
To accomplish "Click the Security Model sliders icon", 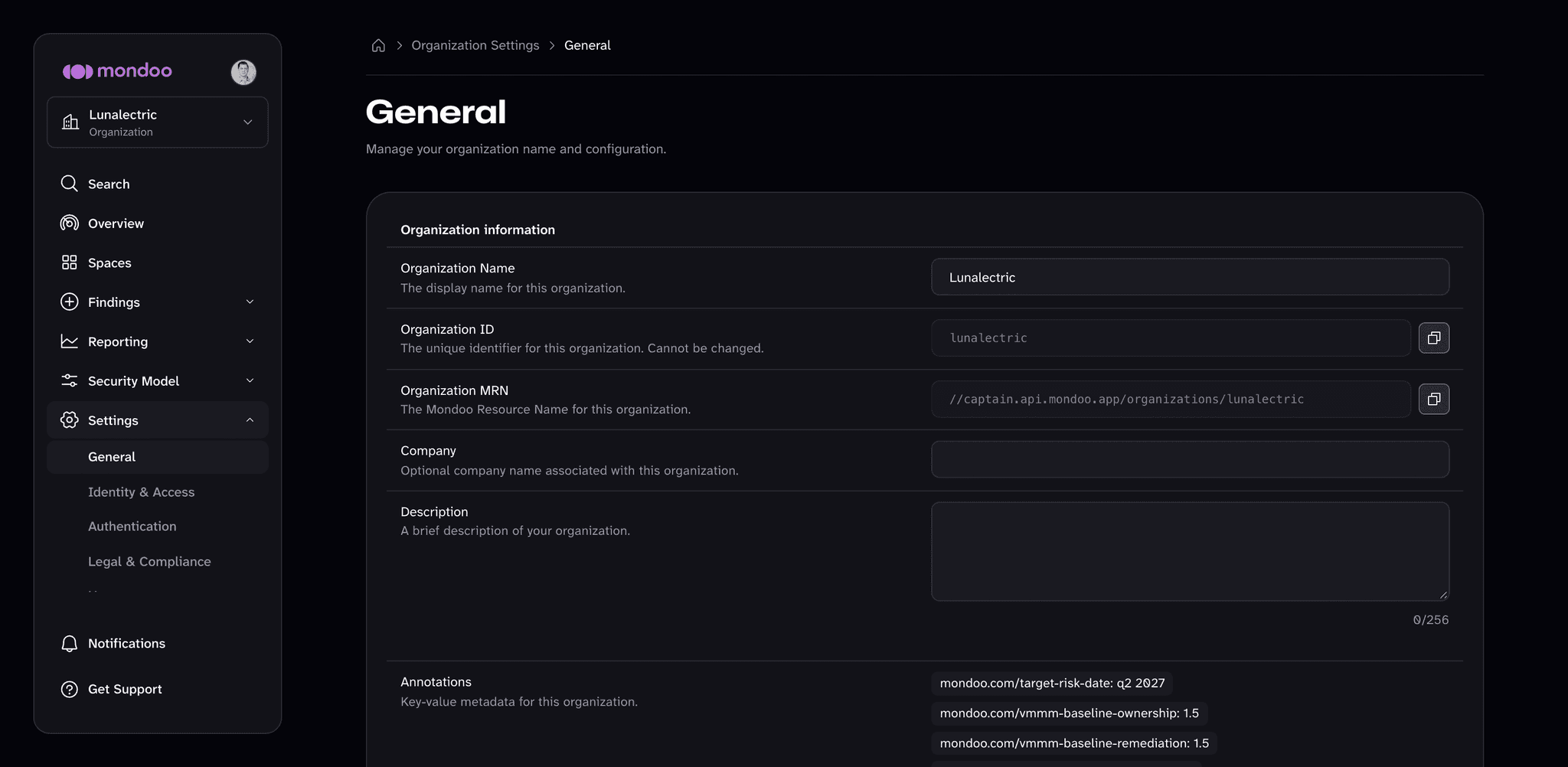I will [69, 380].
